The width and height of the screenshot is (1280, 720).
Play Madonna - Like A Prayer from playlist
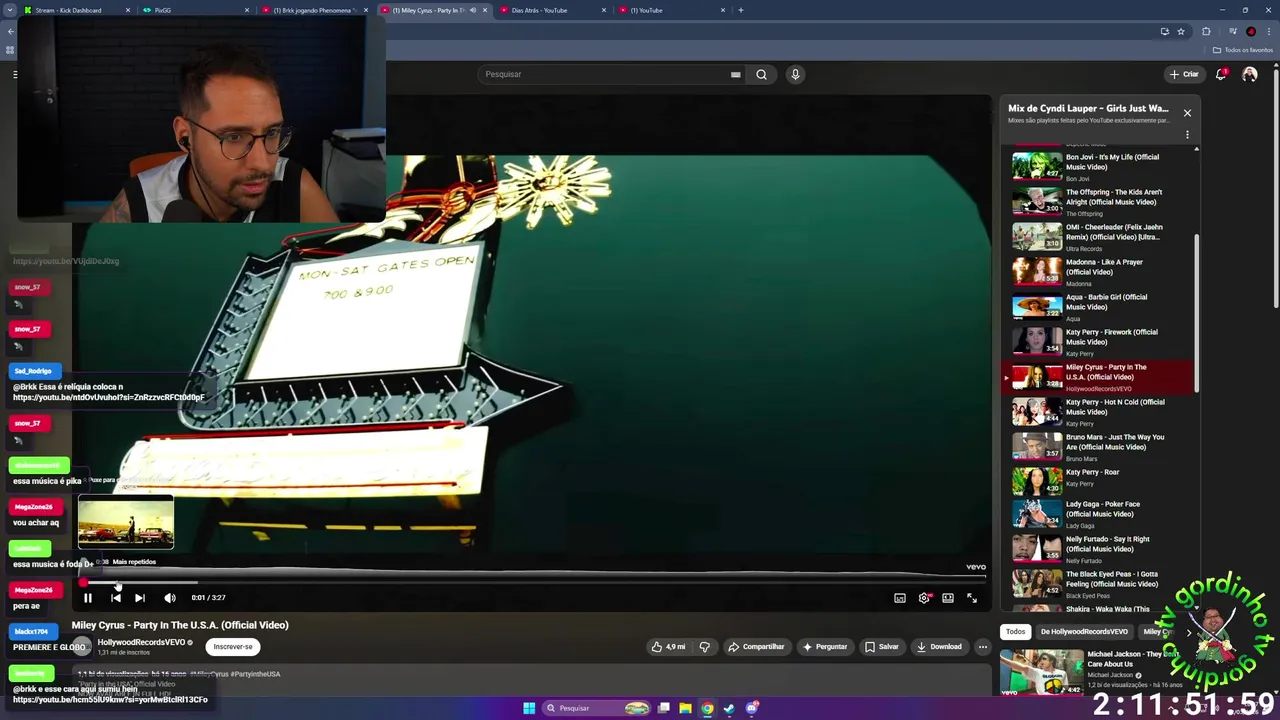tap(1099, 272)
